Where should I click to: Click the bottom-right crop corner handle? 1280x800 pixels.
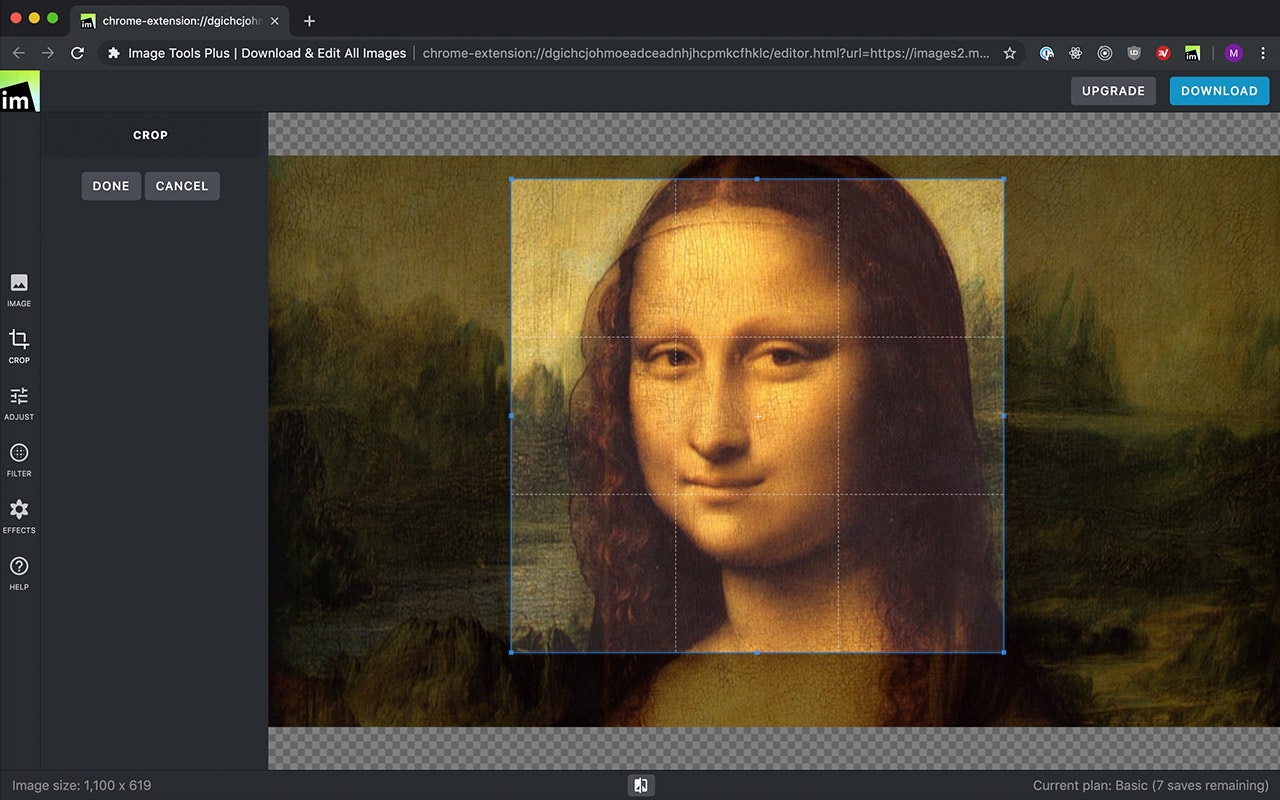(1003, 652)
